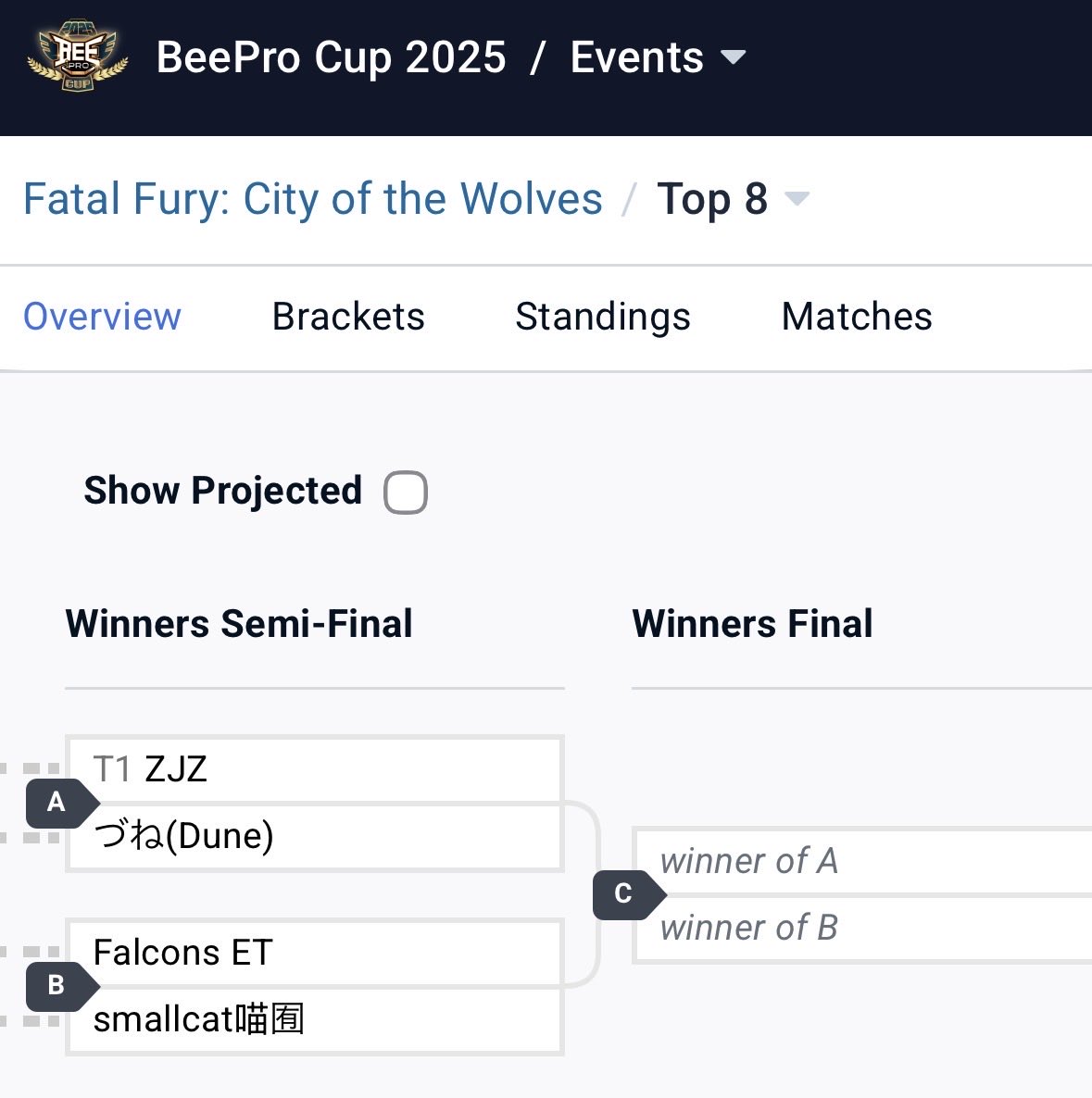
Task: Expand the Events dropdown arrow
Action: [x=733, y=56]
